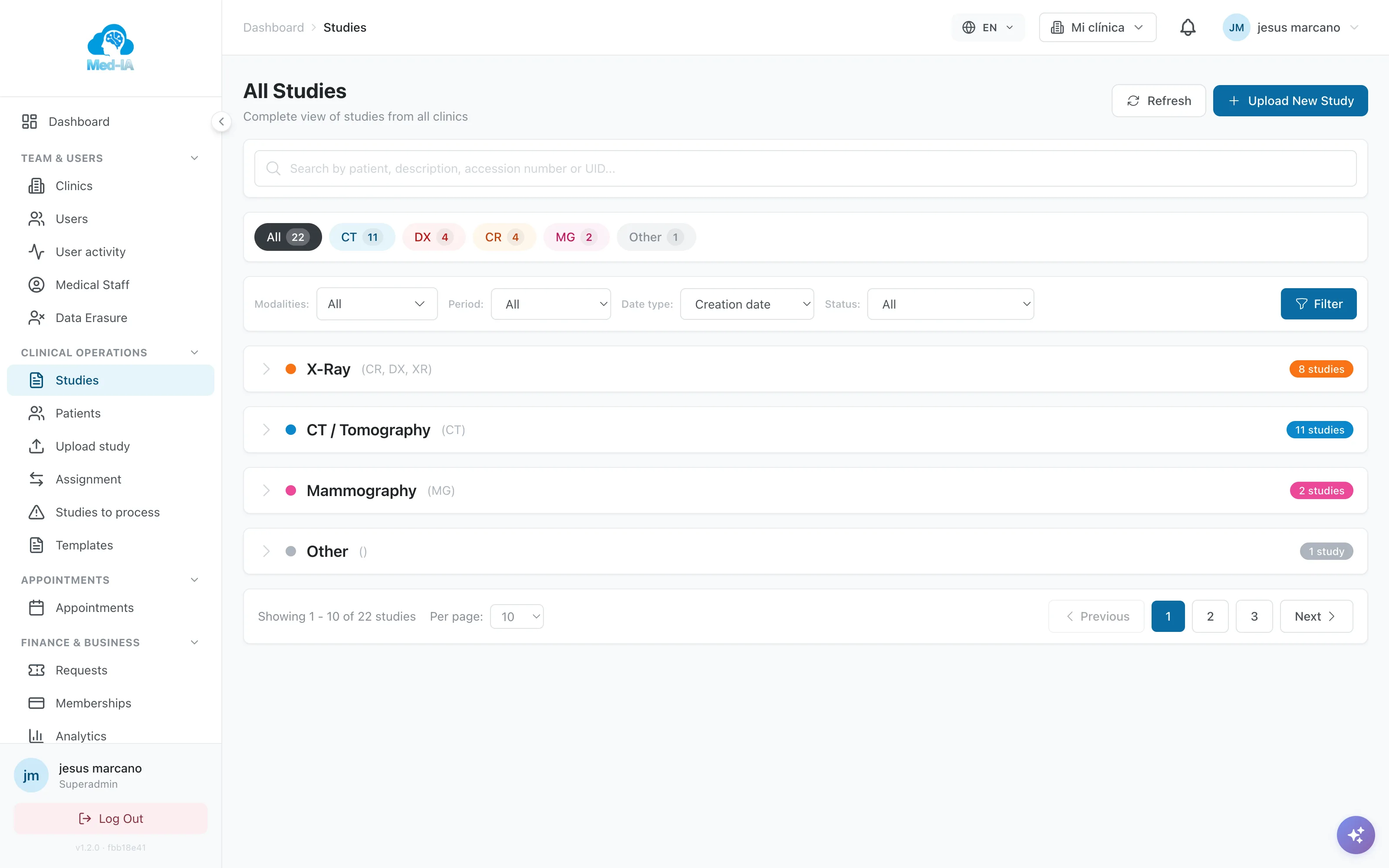Click the Upload study arrow icon
The height and width of the screenshot is (868, 1389).
[x=36, y=446]
